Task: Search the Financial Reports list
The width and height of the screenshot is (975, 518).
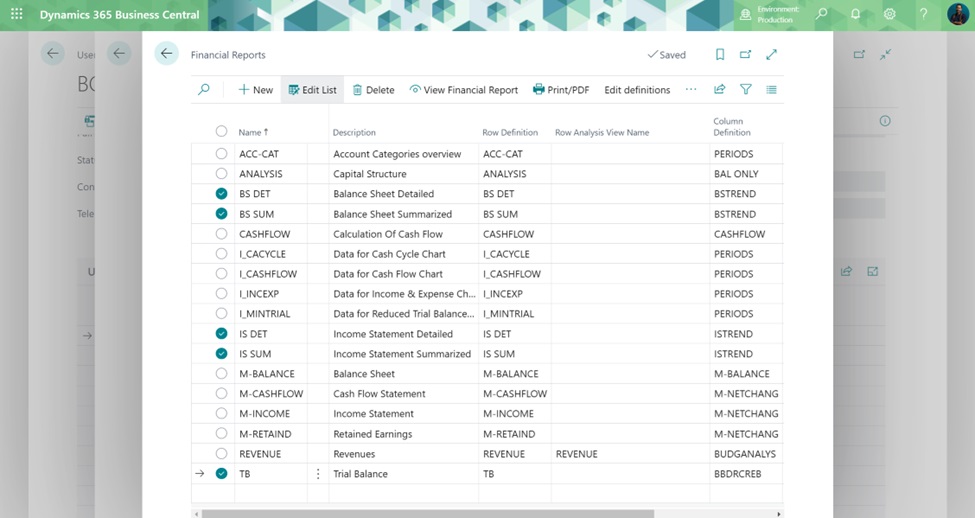Action: click(x=204, y=90)
